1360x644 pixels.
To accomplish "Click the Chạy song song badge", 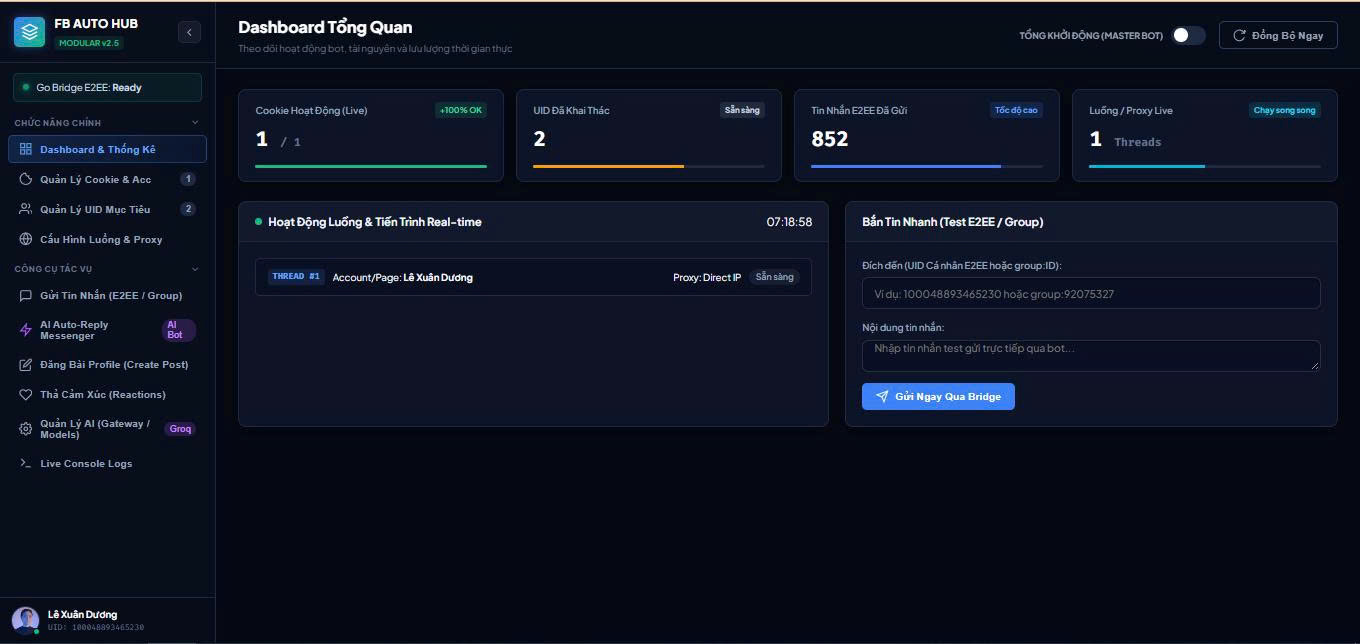I will pyautogui.click(x=1285, y=110).
